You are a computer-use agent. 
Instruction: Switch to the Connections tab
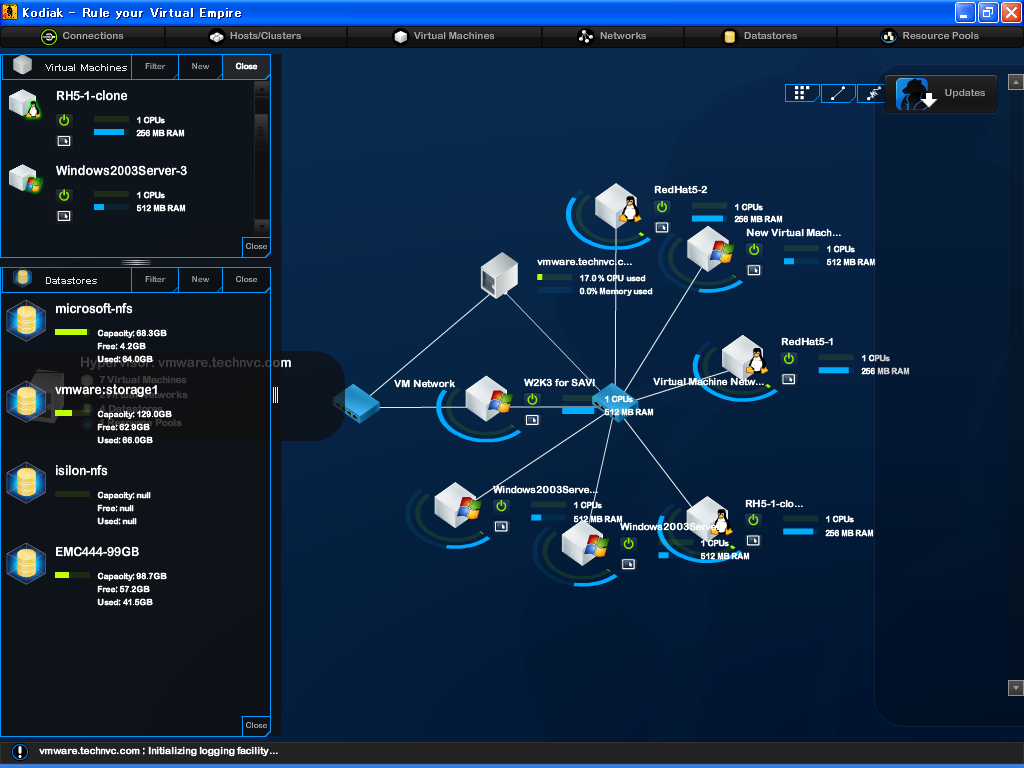(x=83, y=36)
